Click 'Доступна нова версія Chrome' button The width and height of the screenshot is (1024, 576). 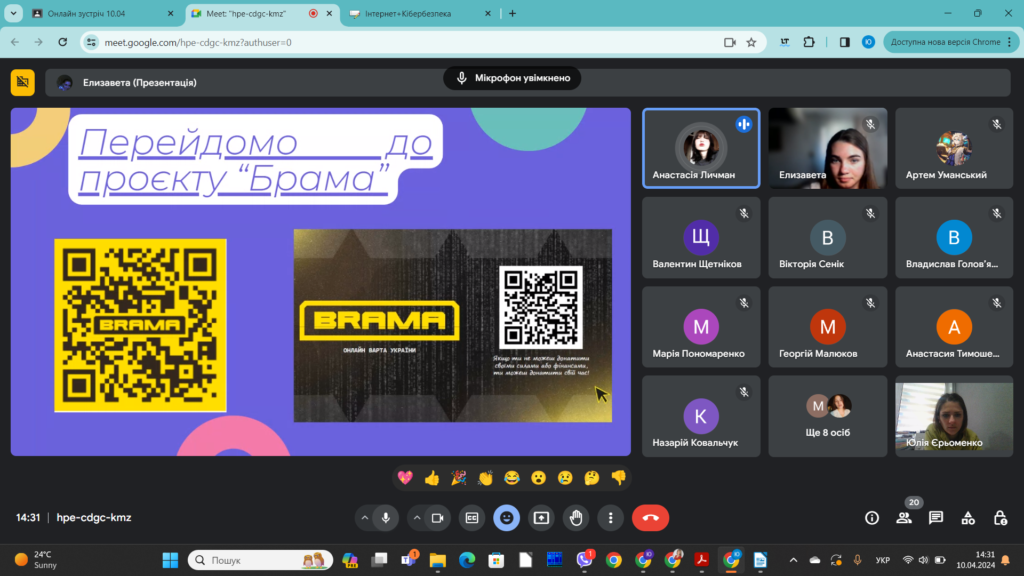tap(950, 42)
